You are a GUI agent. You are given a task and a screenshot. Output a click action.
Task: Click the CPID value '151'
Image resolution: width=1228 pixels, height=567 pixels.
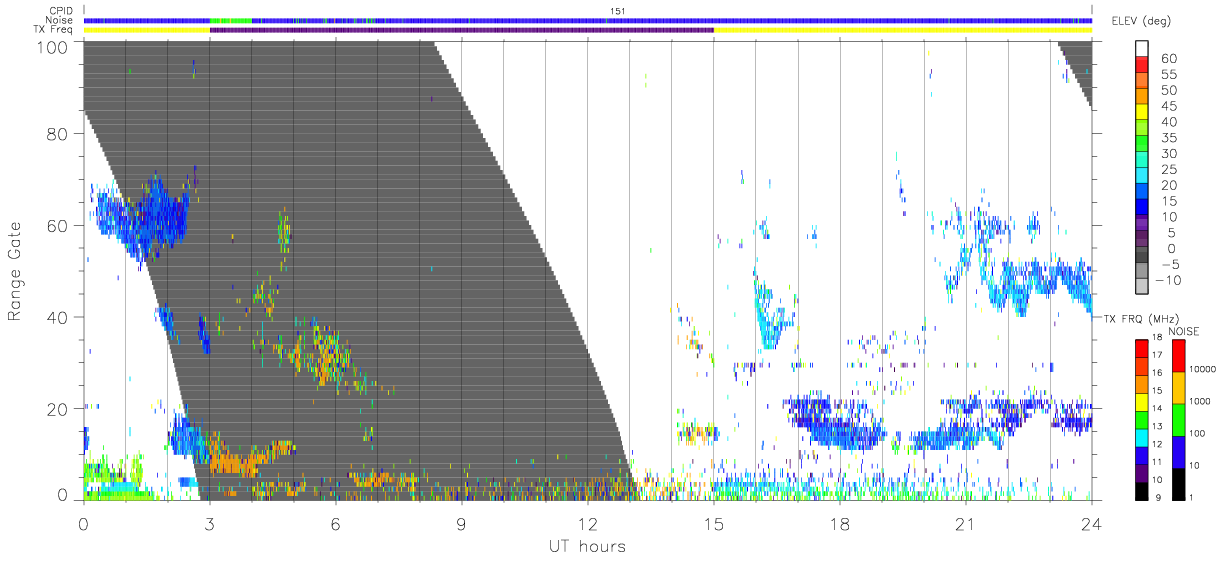[617, 11]
